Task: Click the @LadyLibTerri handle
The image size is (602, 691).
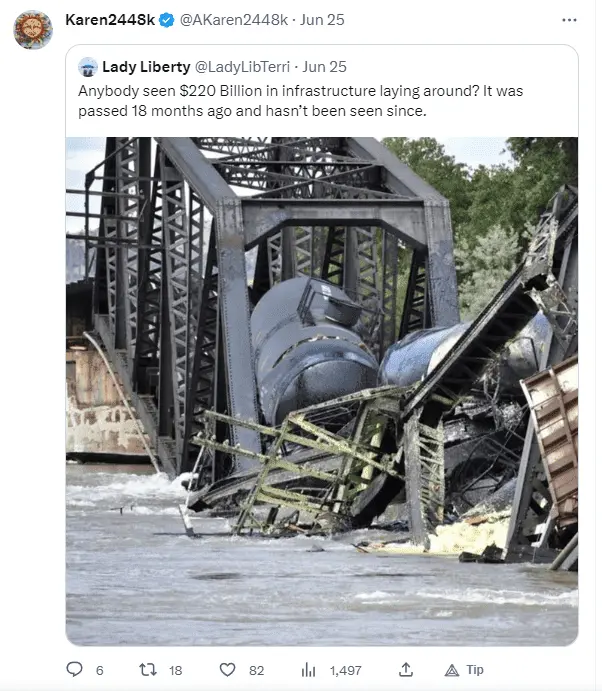Action: pos(242,67)
